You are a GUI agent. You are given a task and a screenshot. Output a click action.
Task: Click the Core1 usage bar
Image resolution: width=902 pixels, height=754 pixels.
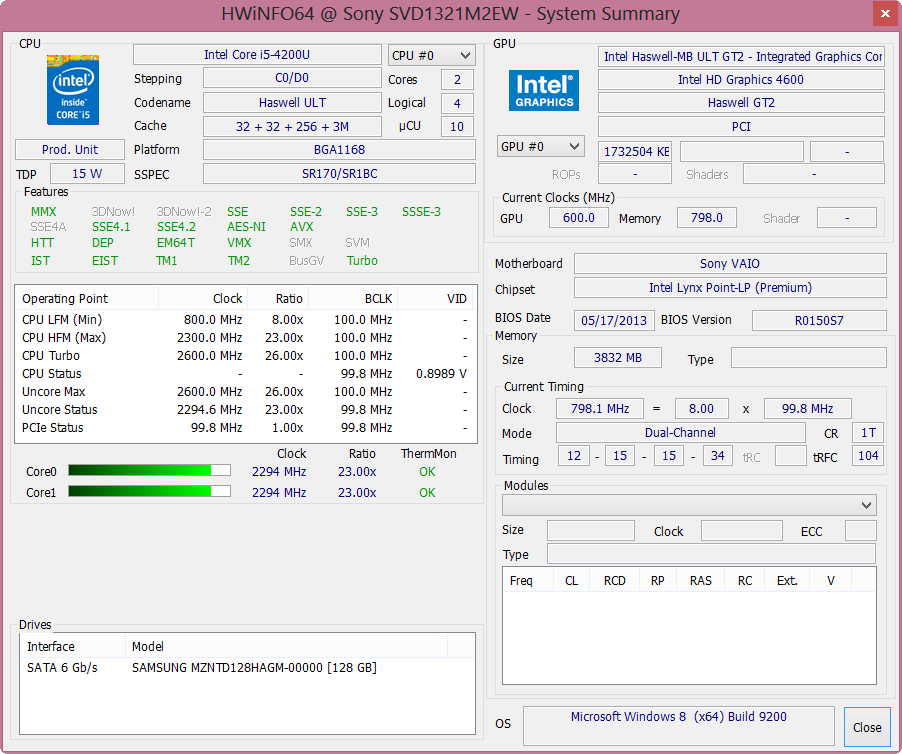pyautogui.click(x=150, y=491)
